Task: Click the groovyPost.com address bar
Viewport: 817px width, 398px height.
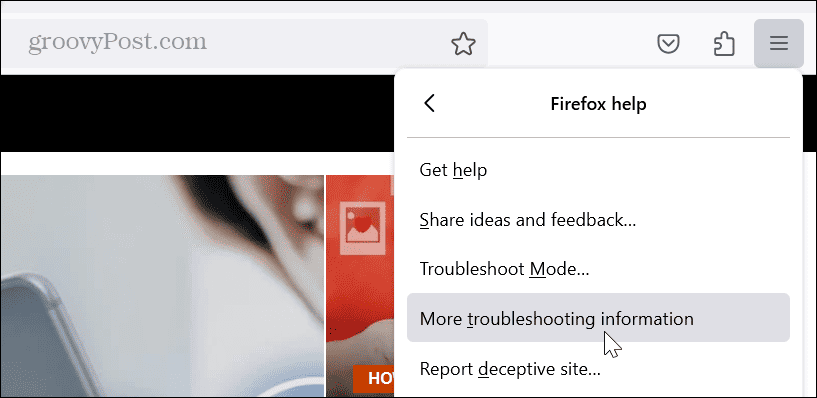Action: click(x=244, y=44)
